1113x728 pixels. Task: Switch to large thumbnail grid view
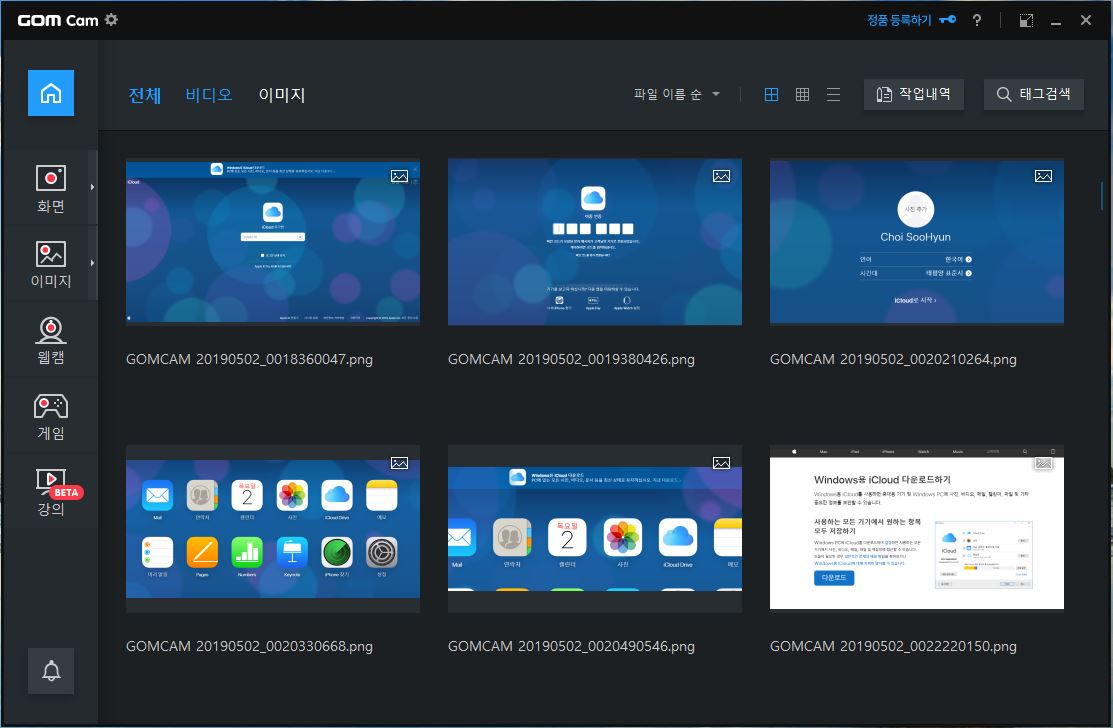click(771, 94)
